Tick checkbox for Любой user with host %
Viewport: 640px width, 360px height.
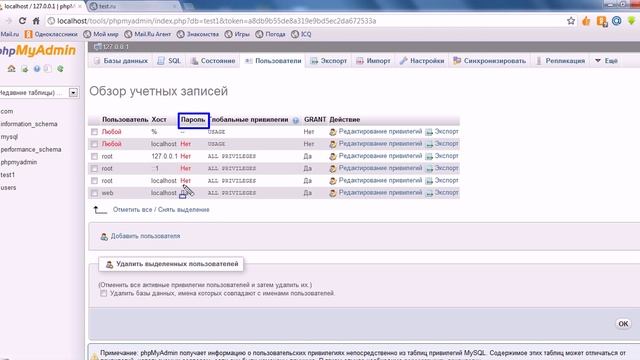pos(94,132)
